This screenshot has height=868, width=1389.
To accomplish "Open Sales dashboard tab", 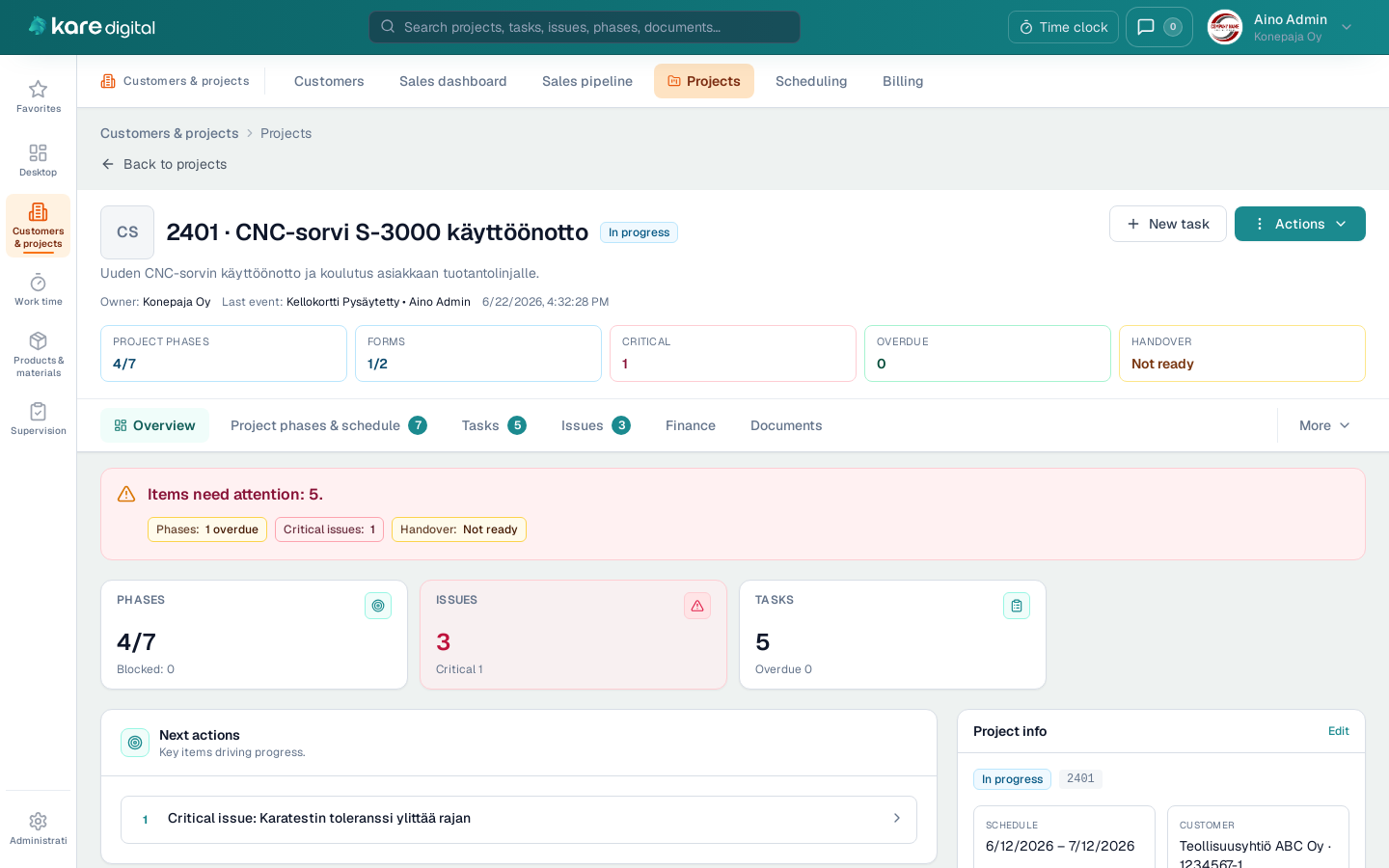I will tap(453, 81).
